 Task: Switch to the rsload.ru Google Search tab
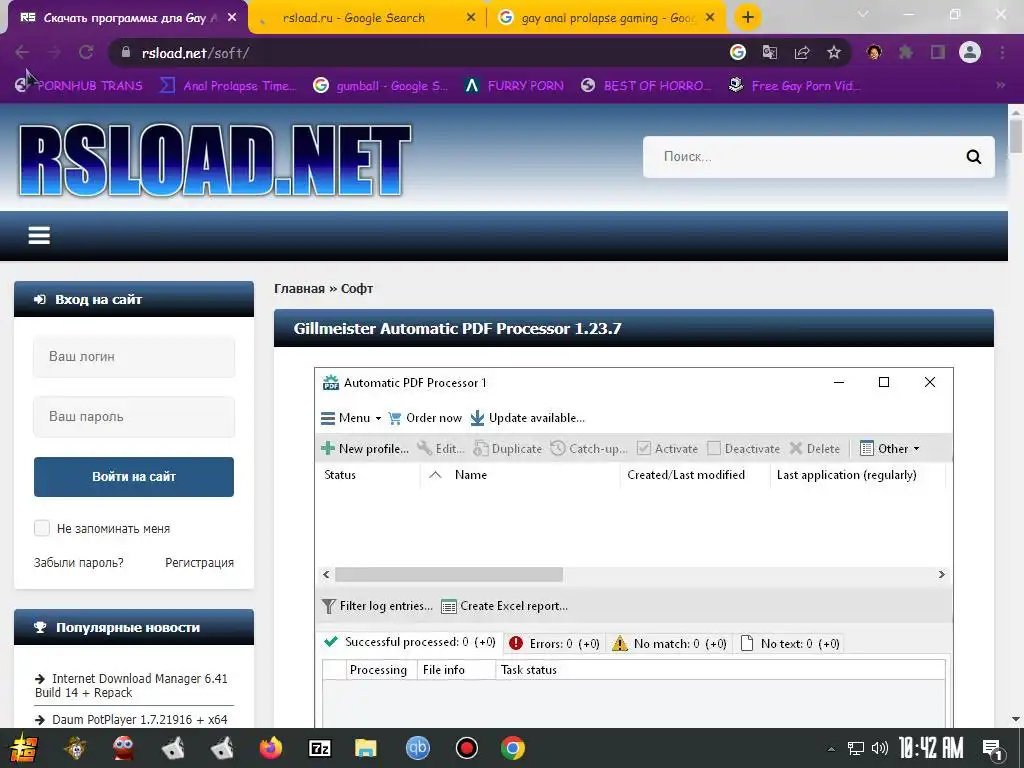click(353, 18)
